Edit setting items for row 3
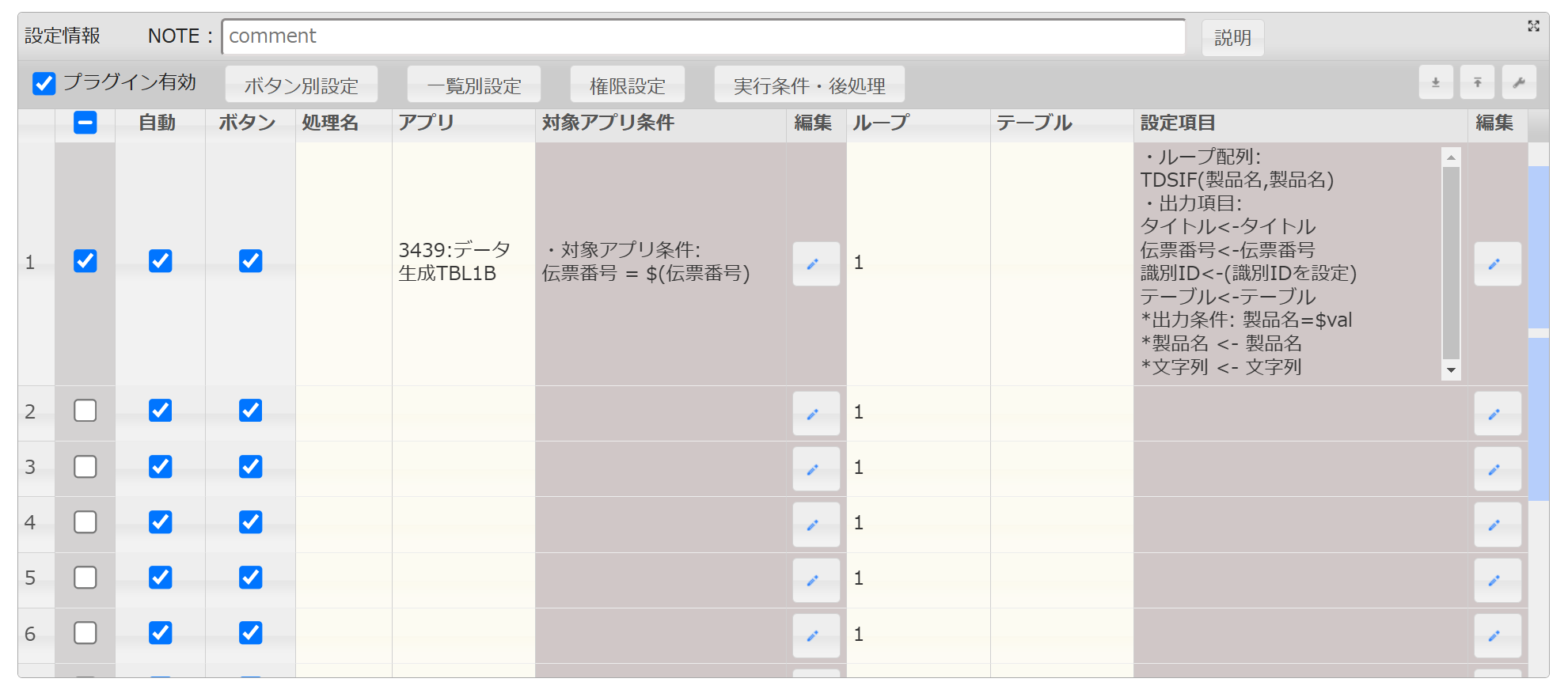Screen dimensions: 1568x686 click(x=1498, y=469)
